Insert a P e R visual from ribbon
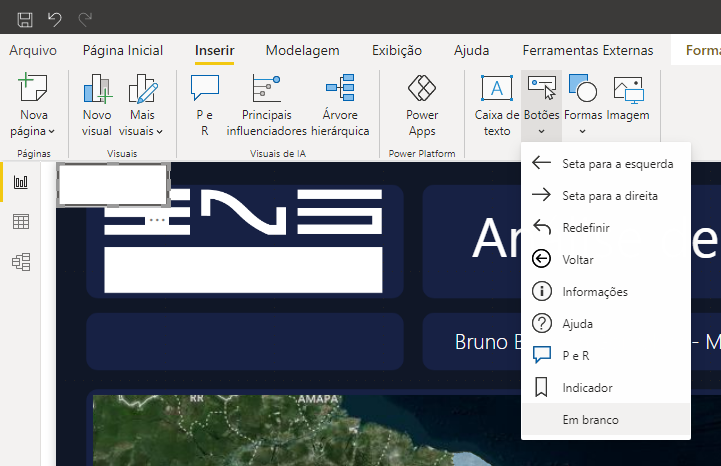The height and width of the screenshot is (466, 721). 205,105
